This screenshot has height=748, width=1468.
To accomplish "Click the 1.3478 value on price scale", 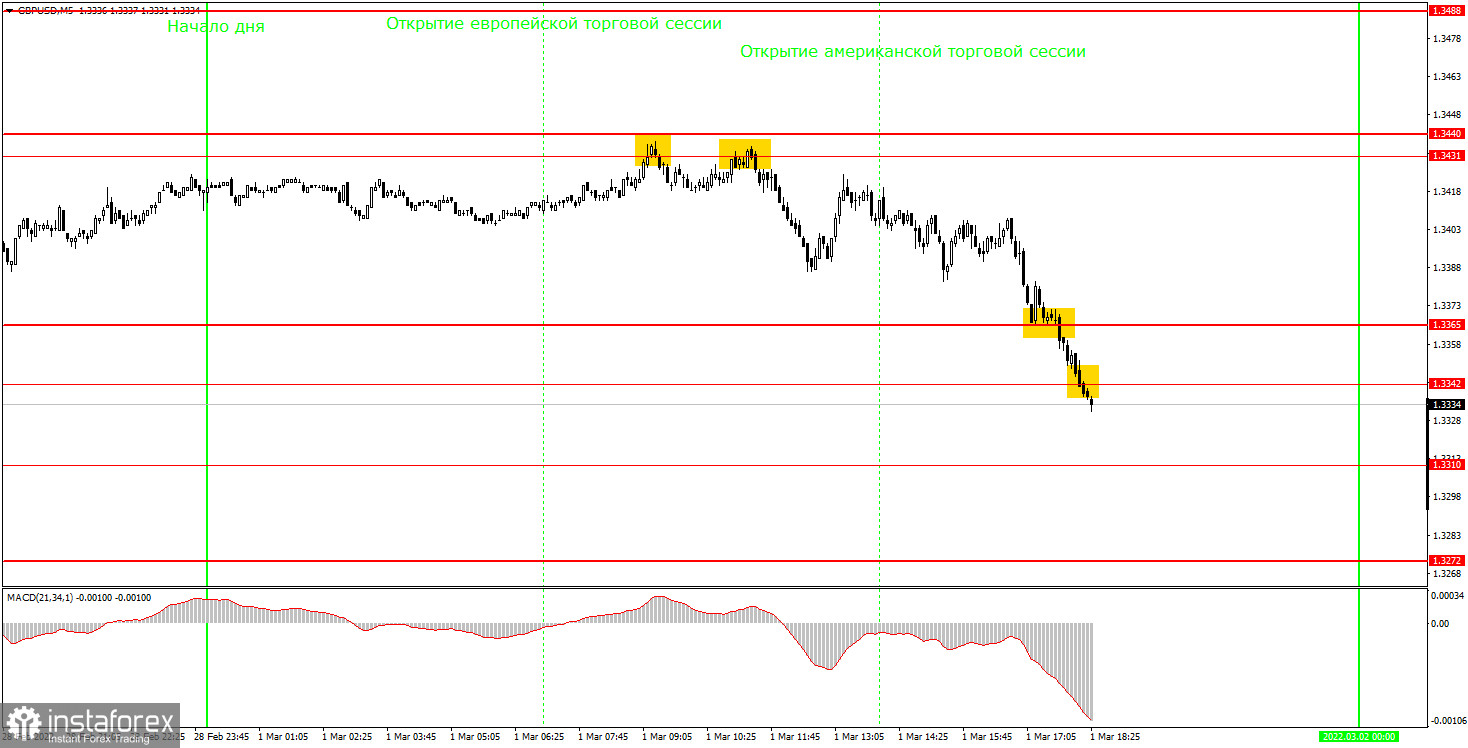I will click(1446, 38).
